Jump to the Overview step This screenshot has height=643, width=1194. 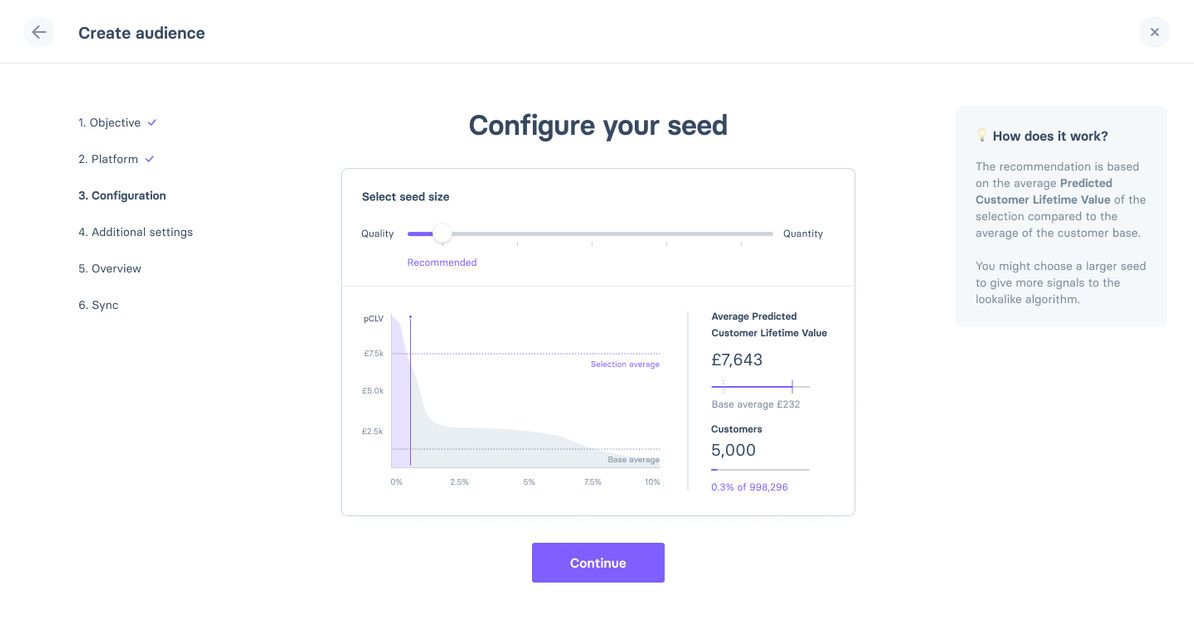110,269
